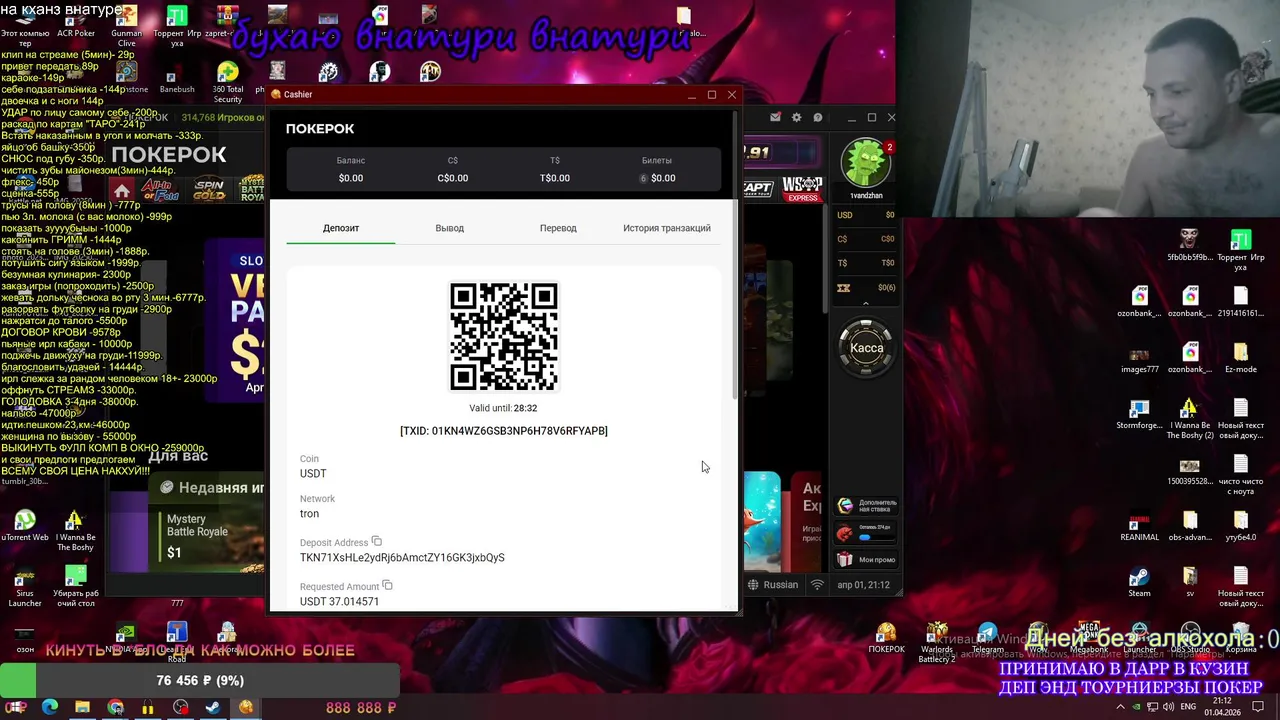Open All-In or Fold game in lobby
The width and height of the screenshot is (1280, 720).
(x=162, y=190)
